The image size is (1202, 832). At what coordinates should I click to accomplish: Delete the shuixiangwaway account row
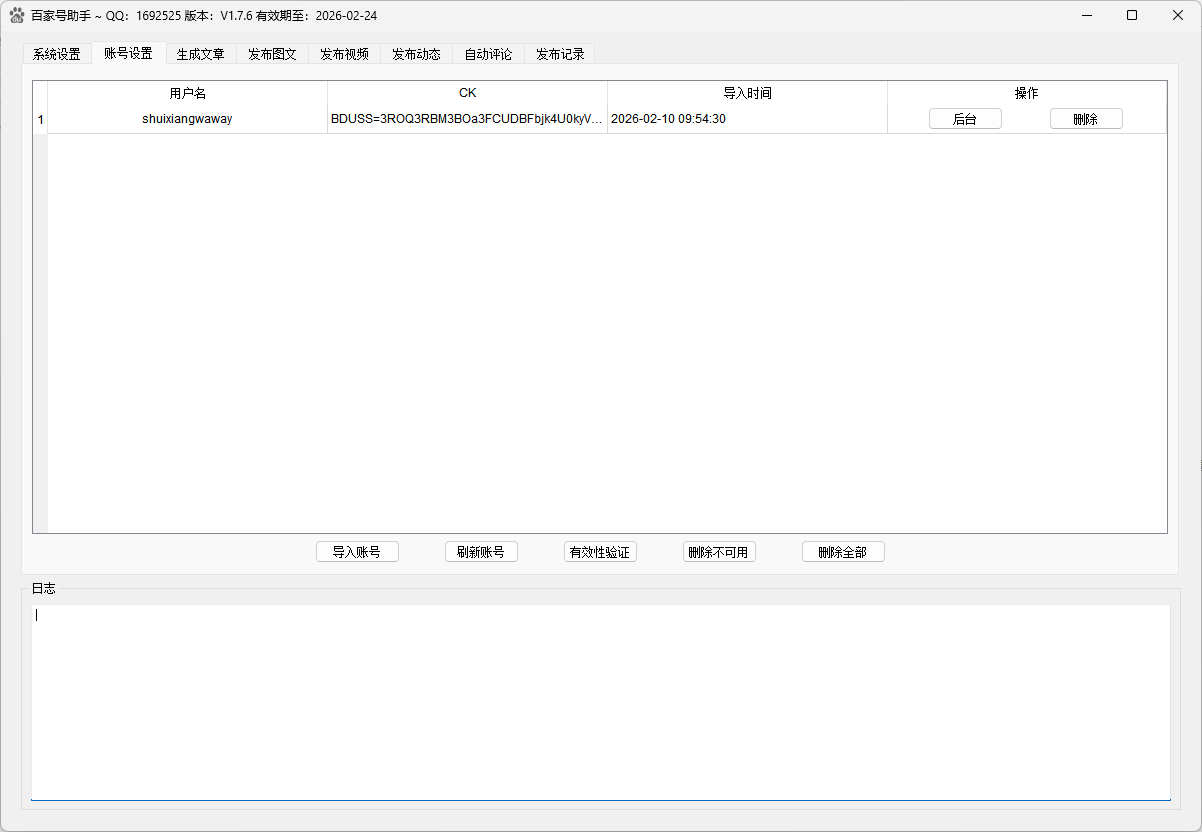coord(1086,118)
